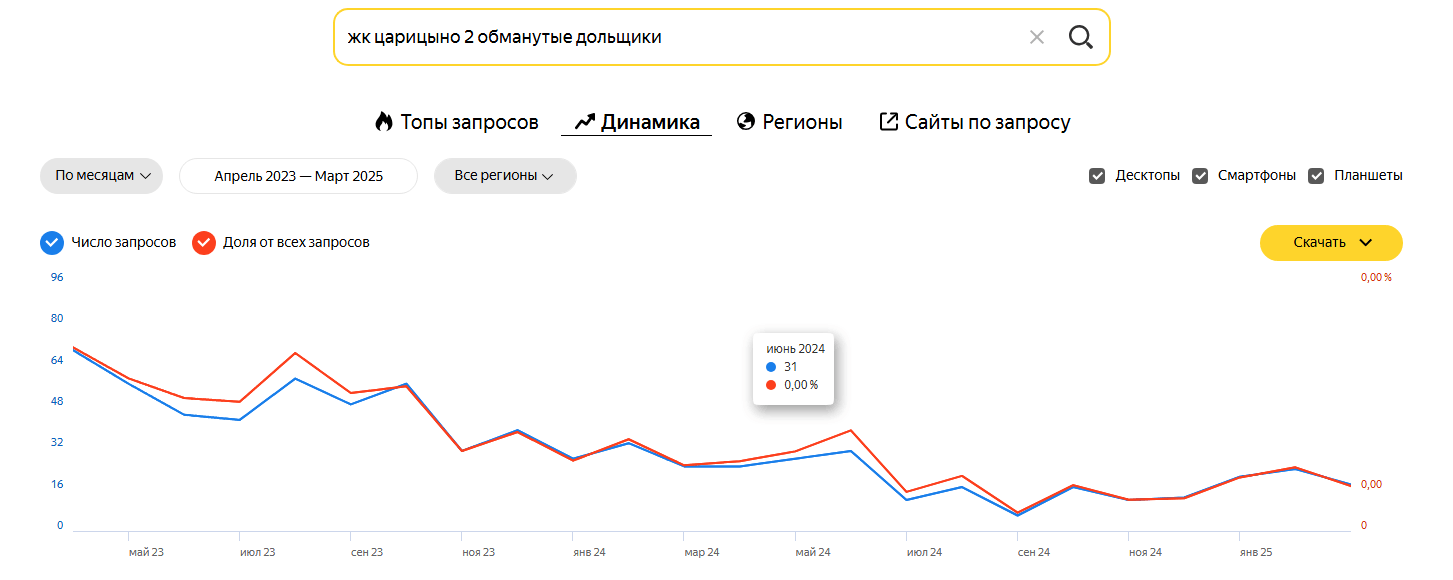Image resolution: width=1453 pixels, height=580 pixels.
Task: Toggle the Десктопы checkbox
Action: (1097, 176)
